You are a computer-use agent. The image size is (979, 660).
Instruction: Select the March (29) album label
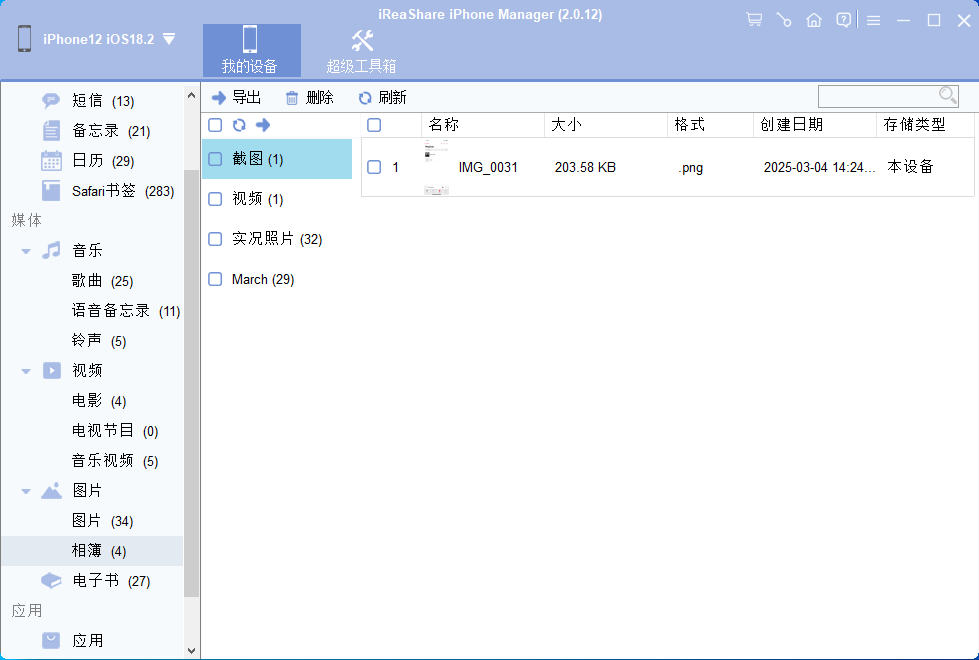pos(263,279)
